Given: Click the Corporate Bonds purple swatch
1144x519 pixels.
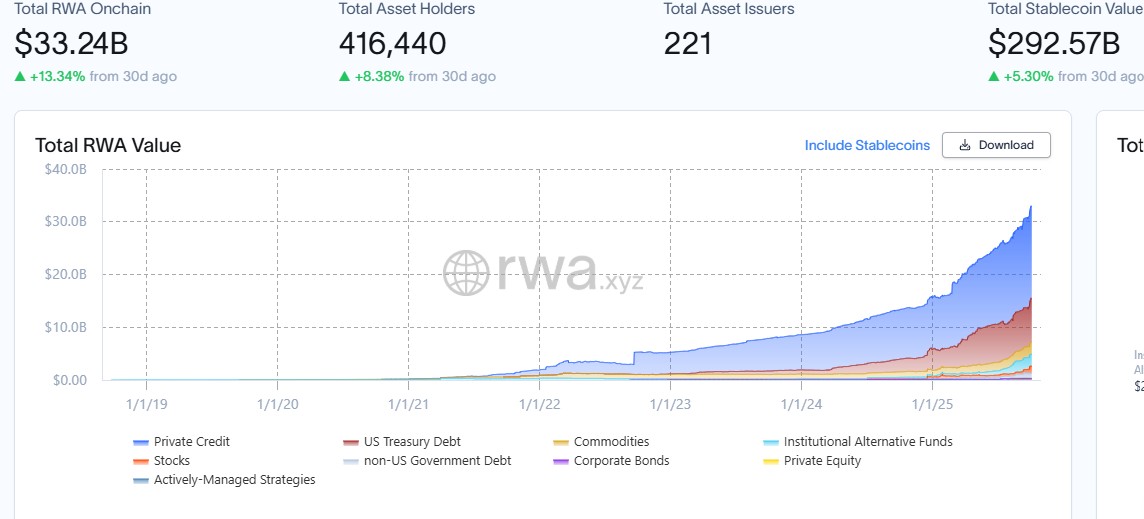Looking at the screenshot, I should (x=561, y=462).
